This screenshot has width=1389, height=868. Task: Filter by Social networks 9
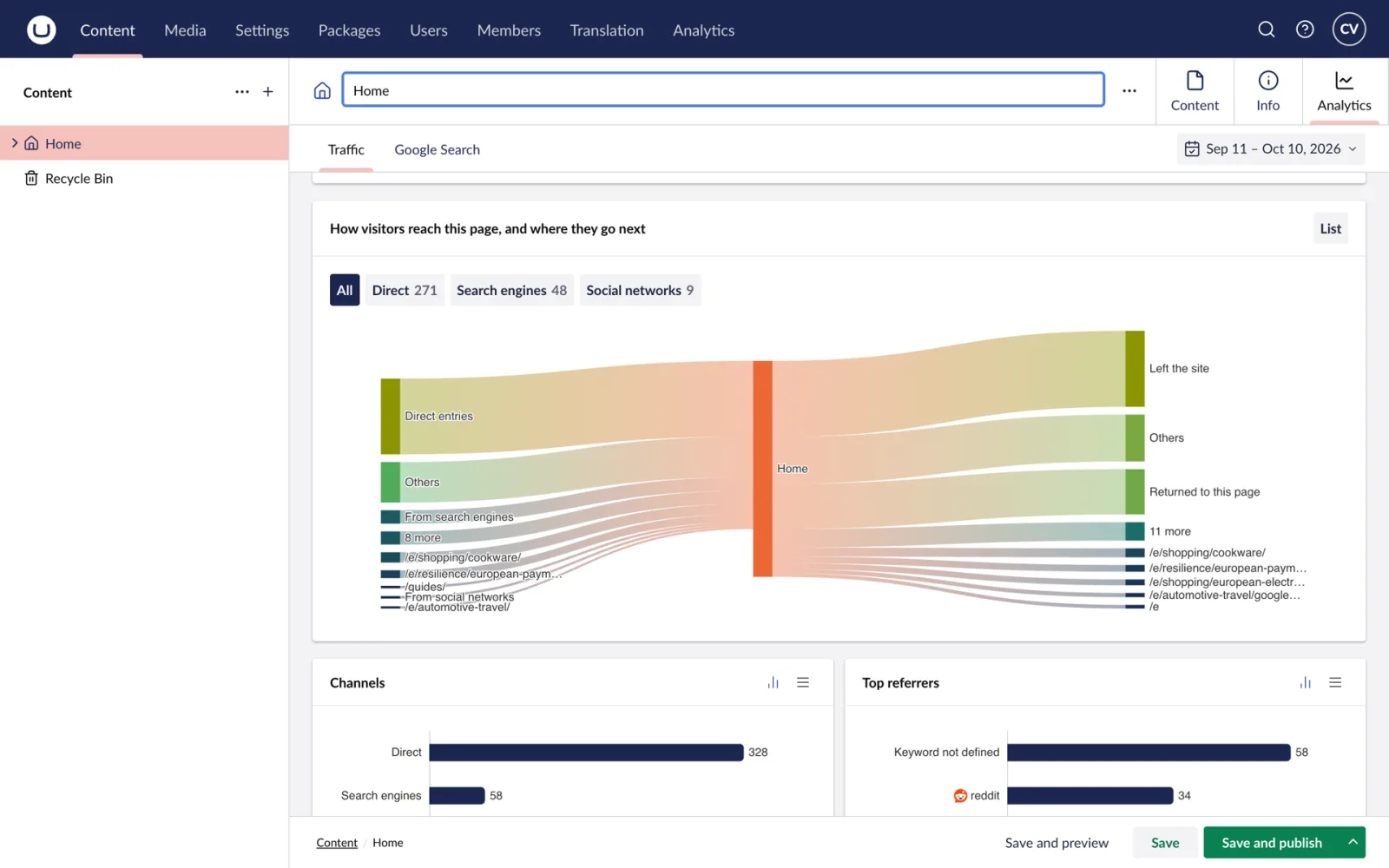coord(640,290)
